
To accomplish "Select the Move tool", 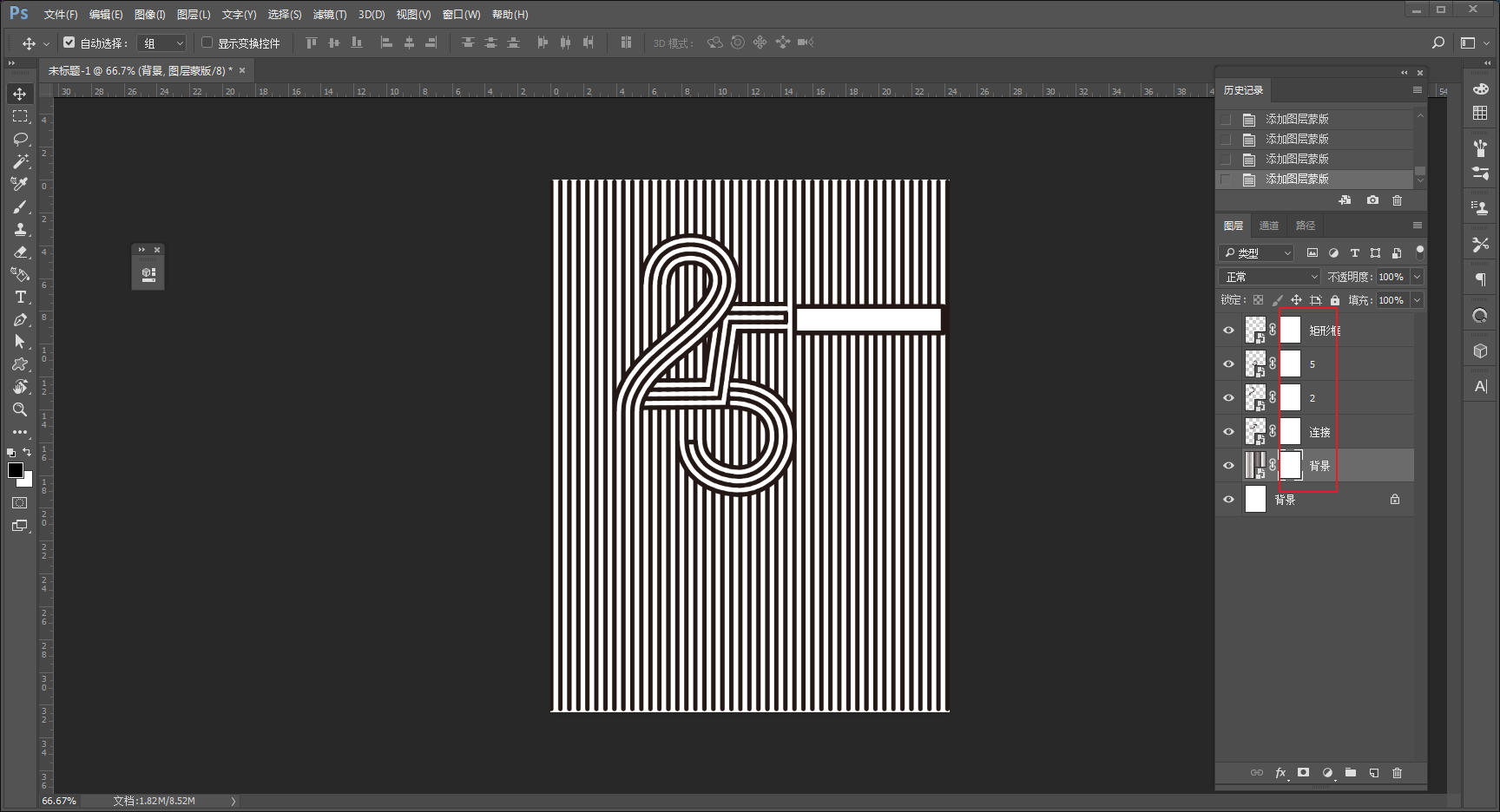I will (x=20, y=94).
